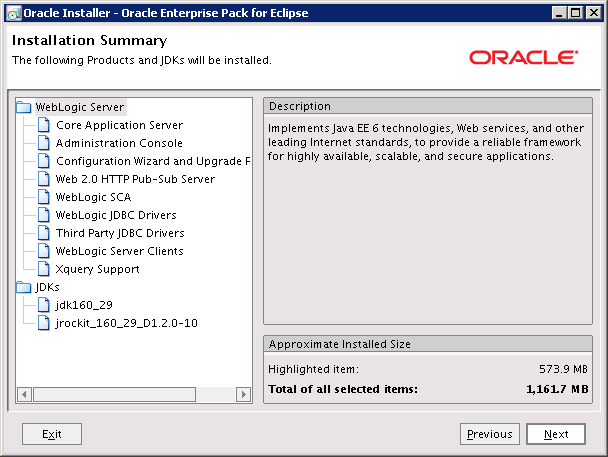Click the tree horizontal scrollbar left arrow
The image size is (608, 457).
pos(25,395)
